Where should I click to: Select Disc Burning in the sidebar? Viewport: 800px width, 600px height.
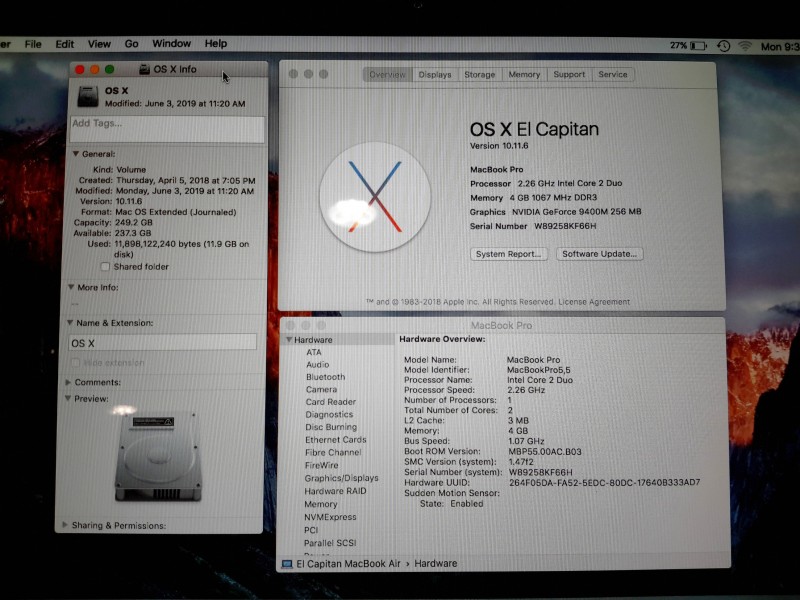click(331, 427)
